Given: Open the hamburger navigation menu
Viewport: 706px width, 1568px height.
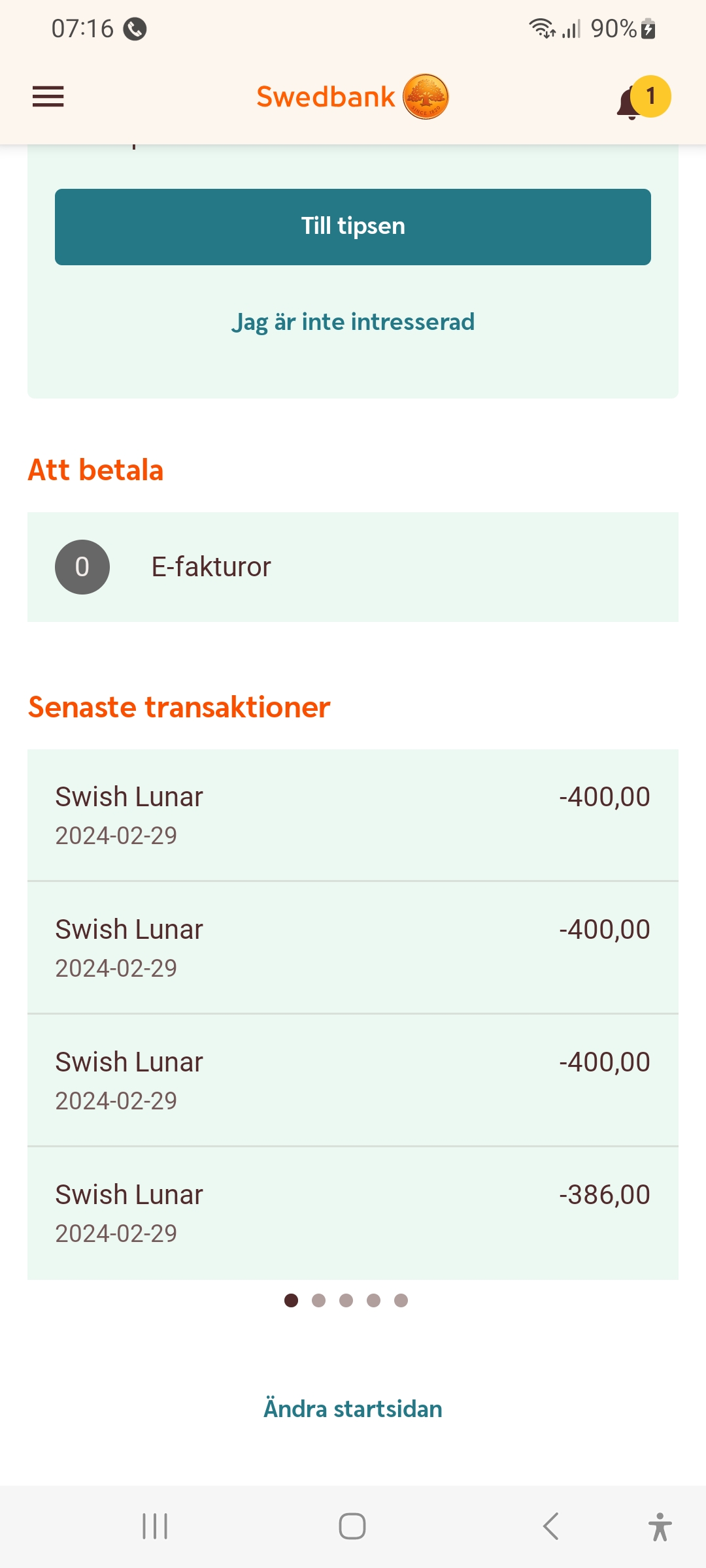Looking at the screenshot, I should (48, 97).
